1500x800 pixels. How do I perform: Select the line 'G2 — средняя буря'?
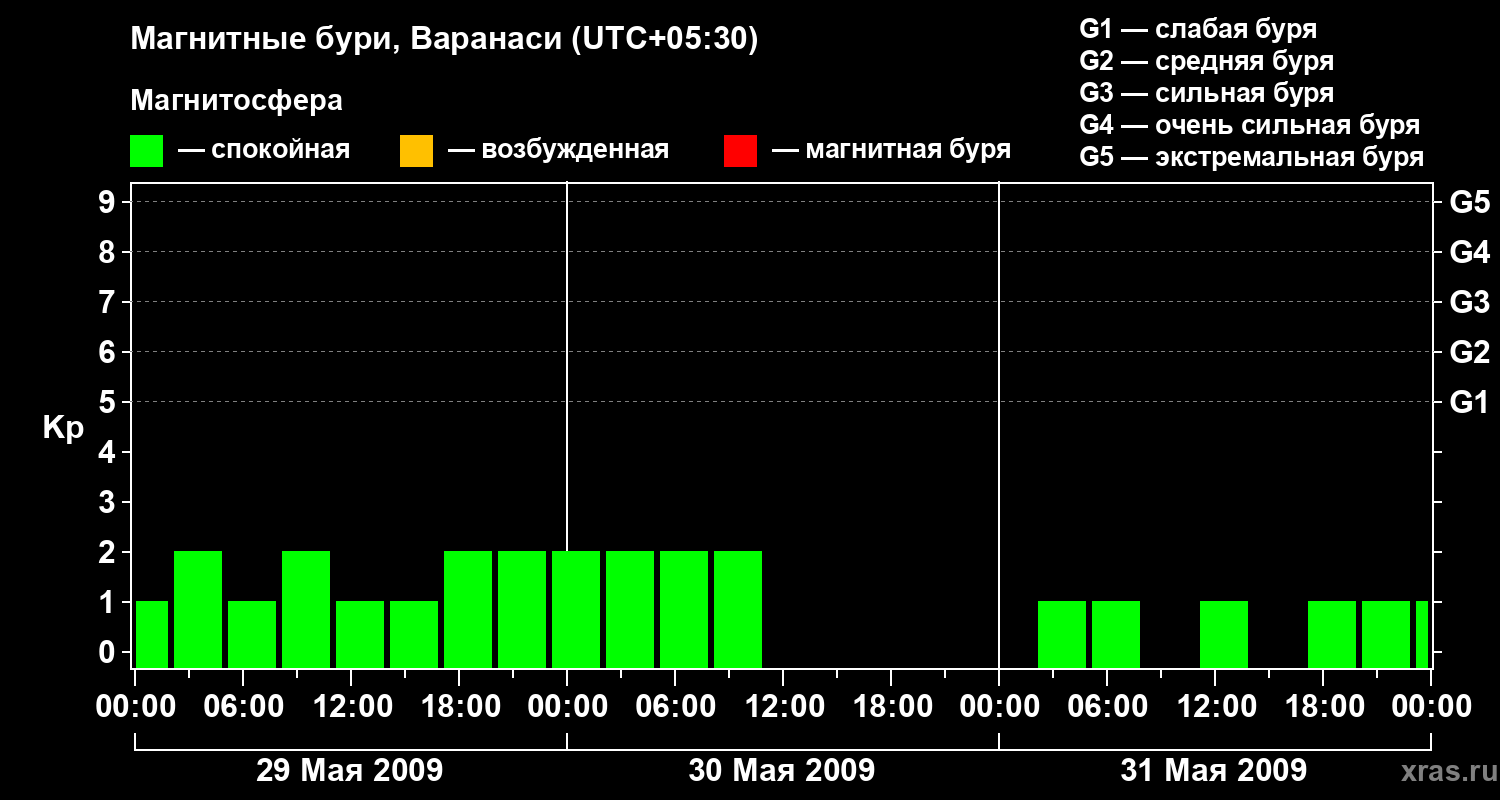coord(1206,61)
